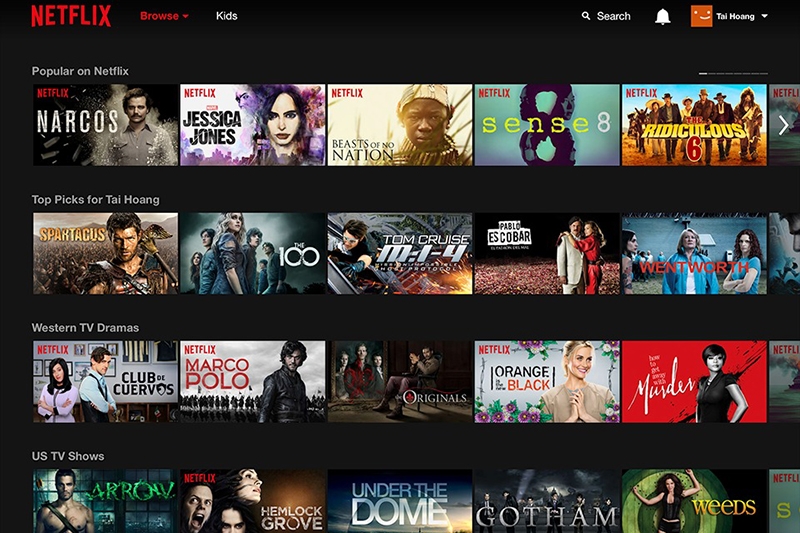800x533 pixels.
Task: Open How to Get Away with Murder thumbnail
Action: pos(694,382)
